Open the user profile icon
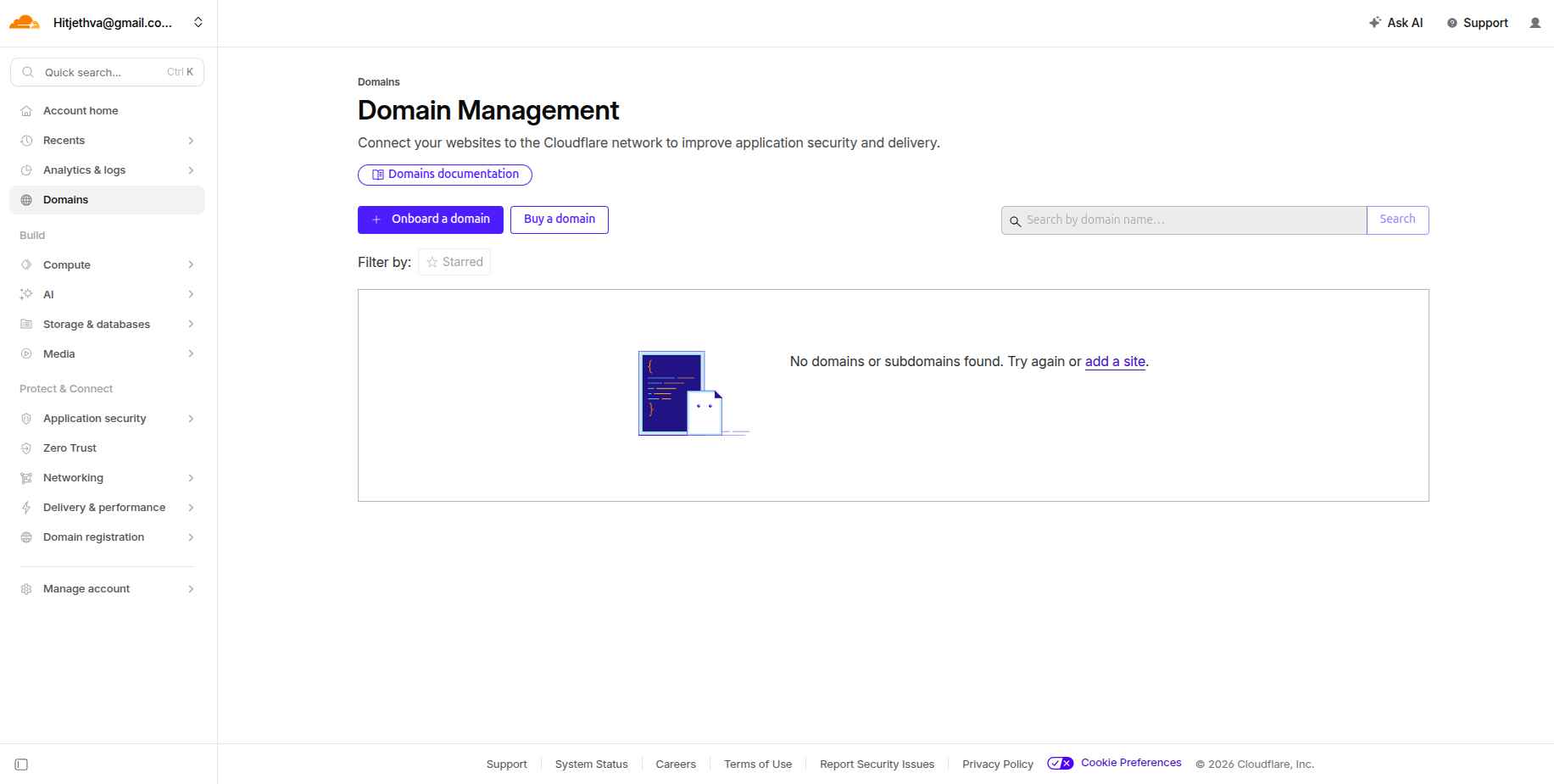This screenshot has width=1554, height=784. click(1535, 23)
